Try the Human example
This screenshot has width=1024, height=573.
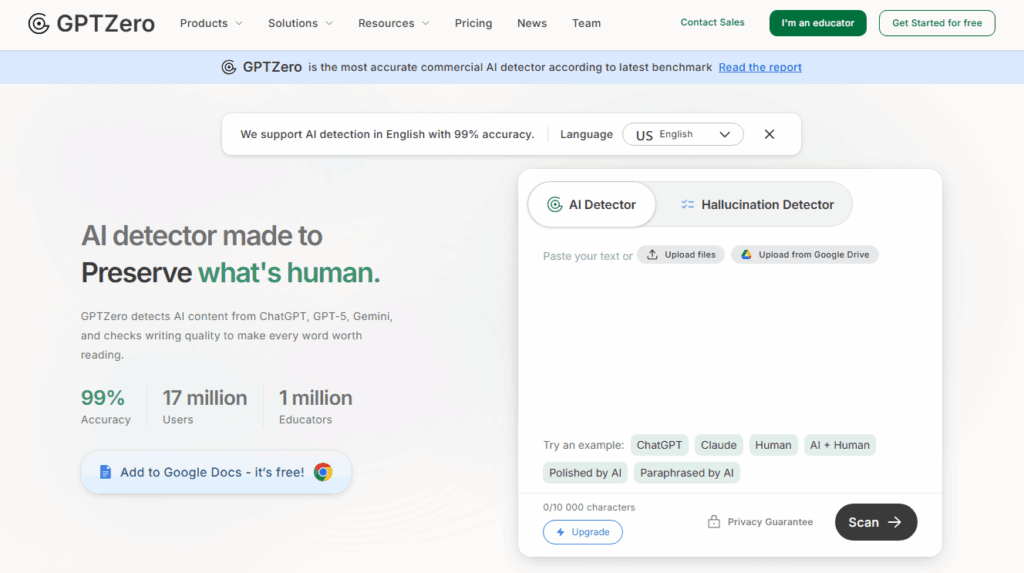pyautogui.click(x=773, y=445)
